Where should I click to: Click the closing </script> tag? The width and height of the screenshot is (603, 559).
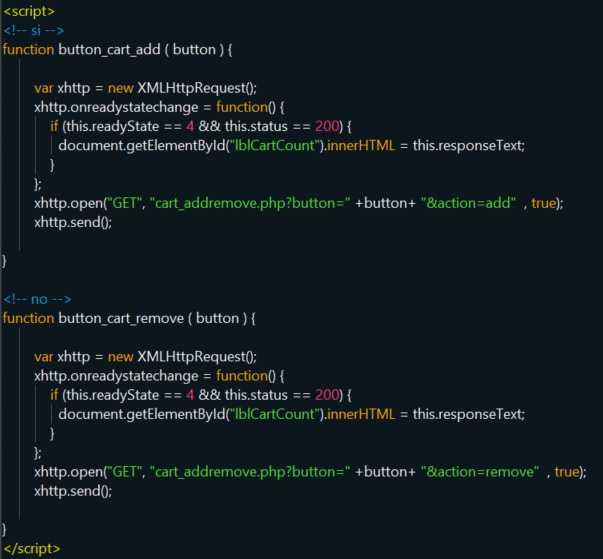(x=32, y=549)
